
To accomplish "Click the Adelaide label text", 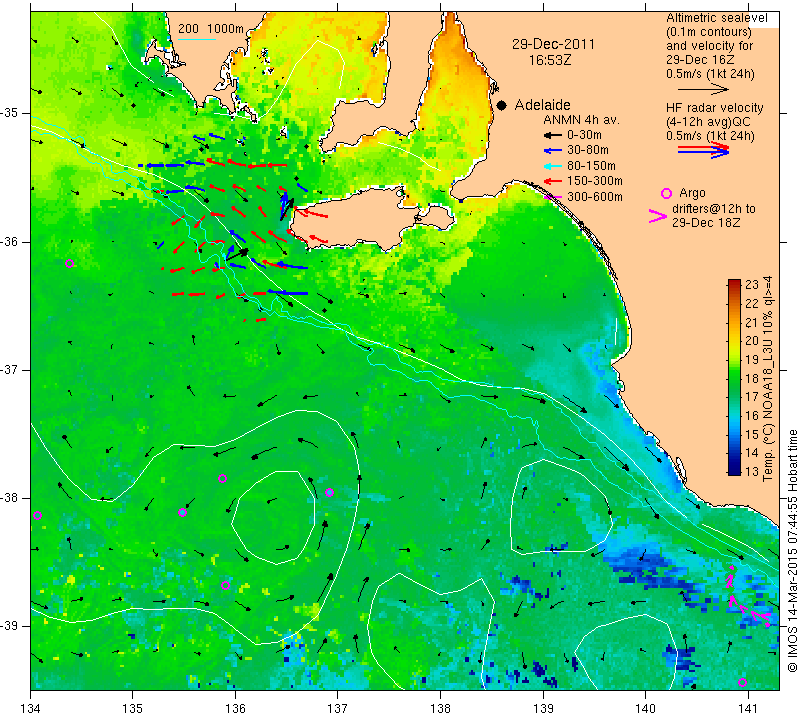I will (x=542, y=105).
